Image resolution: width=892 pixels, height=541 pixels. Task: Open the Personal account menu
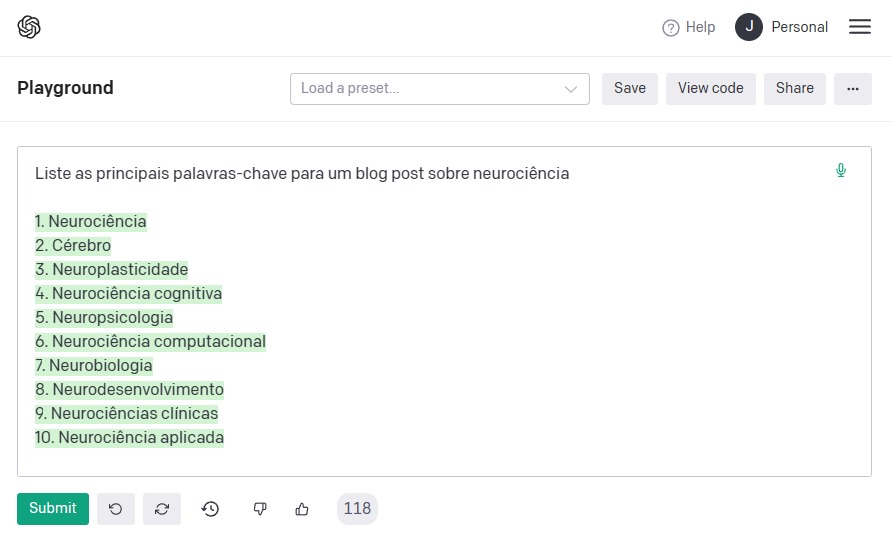click(x=799, y=27)
